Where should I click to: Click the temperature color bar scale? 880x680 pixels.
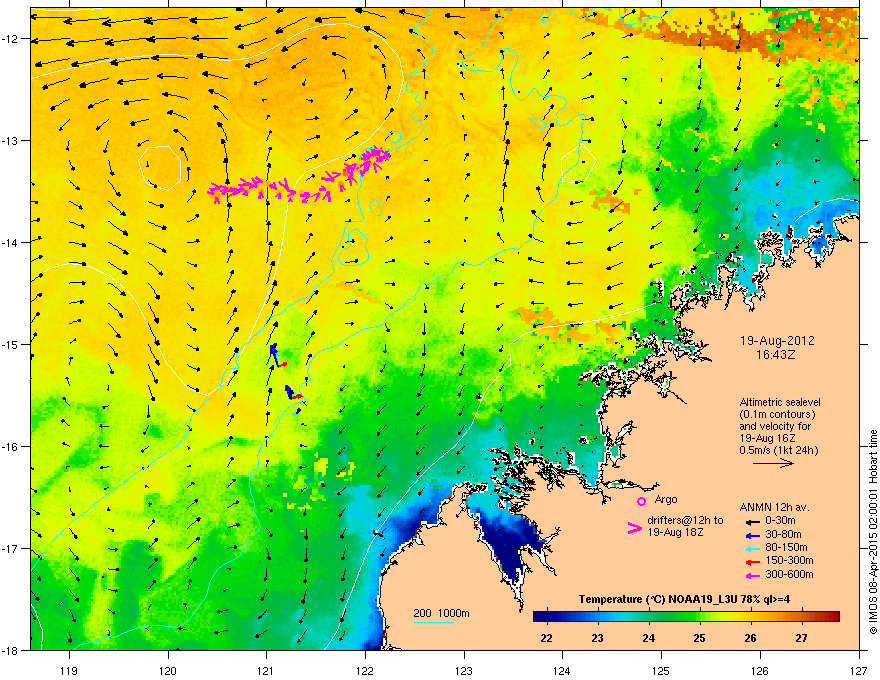click(686, 617)
